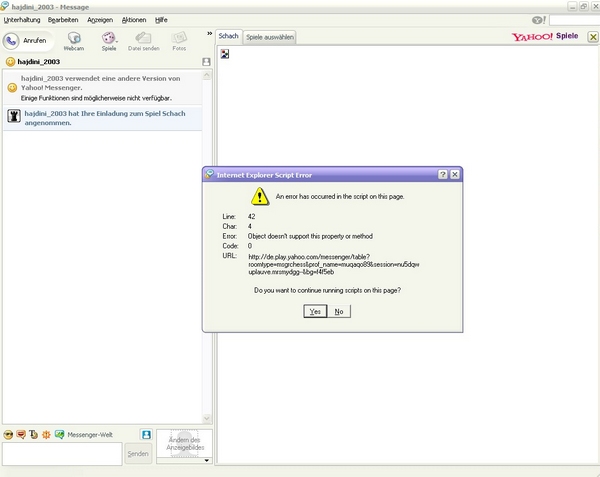The height and width of the screenshot is (477, 600).
Task: Close the Yahoo Spiele panel with X
Action: (593, 37)
